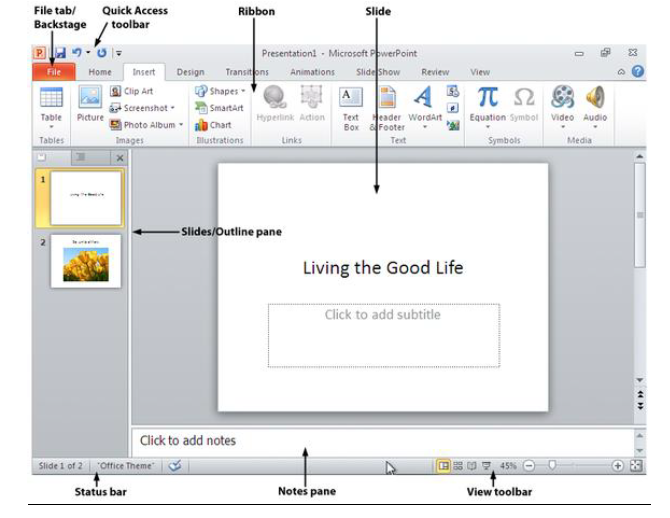
Task: Expand the Shapes gallery dropdown
Action: pyautogui.click(x=243, y=91)
